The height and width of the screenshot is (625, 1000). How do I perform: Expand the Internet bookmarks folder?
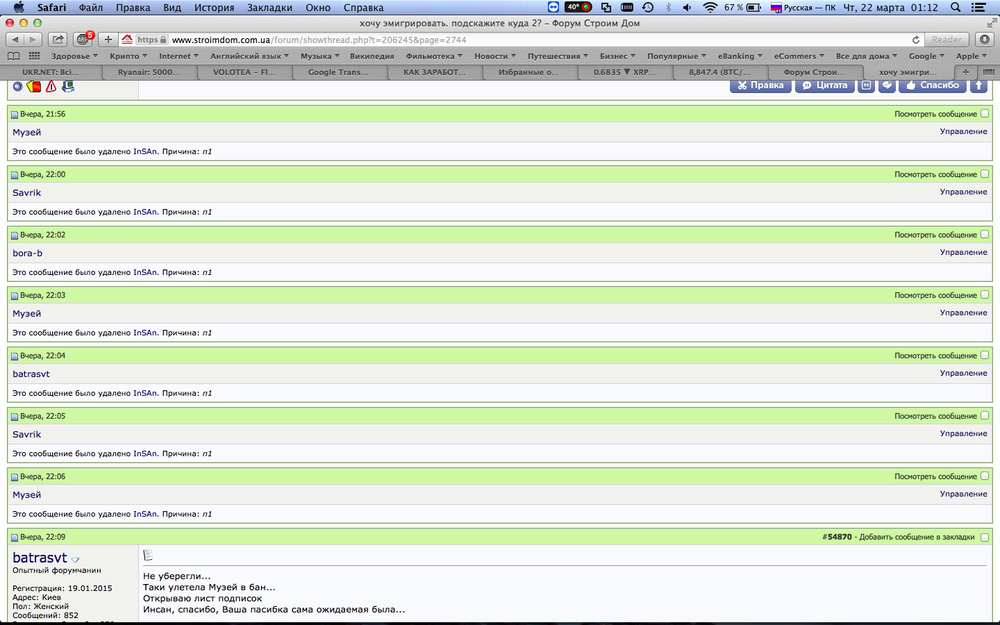pos(179,56)
